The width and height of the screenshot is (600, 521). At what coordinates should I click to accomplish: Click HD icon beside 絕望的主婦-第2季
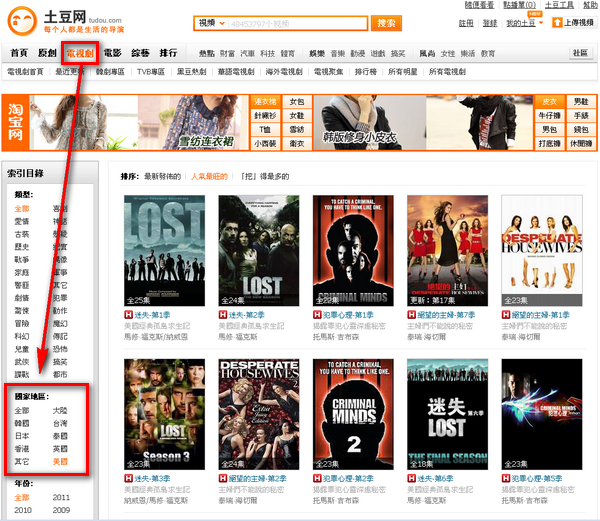223,479
